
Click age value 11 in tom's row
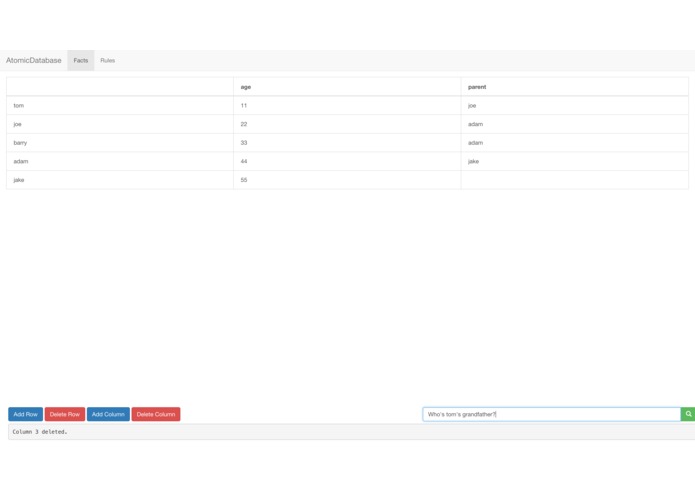347,105
